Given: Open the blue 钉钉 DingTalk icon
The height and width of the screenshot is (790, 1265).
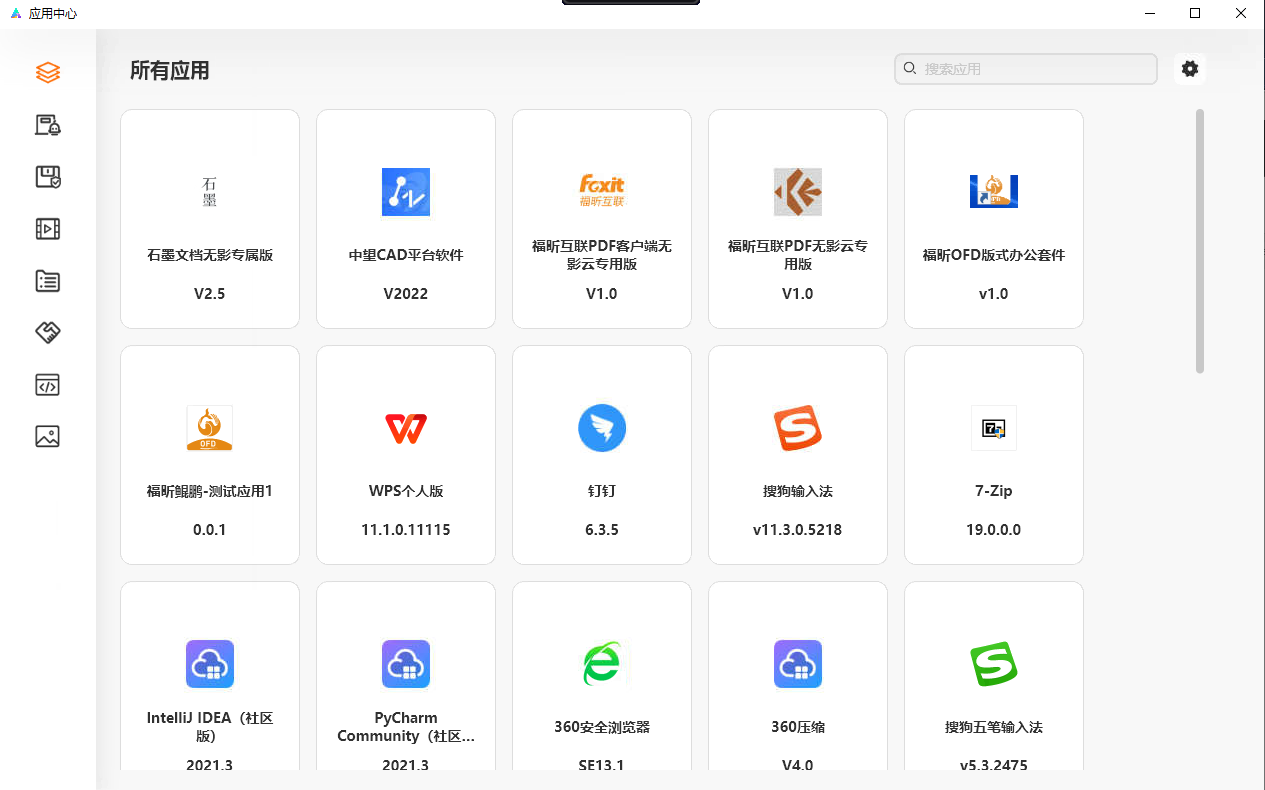Looking at the screenshot, I should point(602,428).
